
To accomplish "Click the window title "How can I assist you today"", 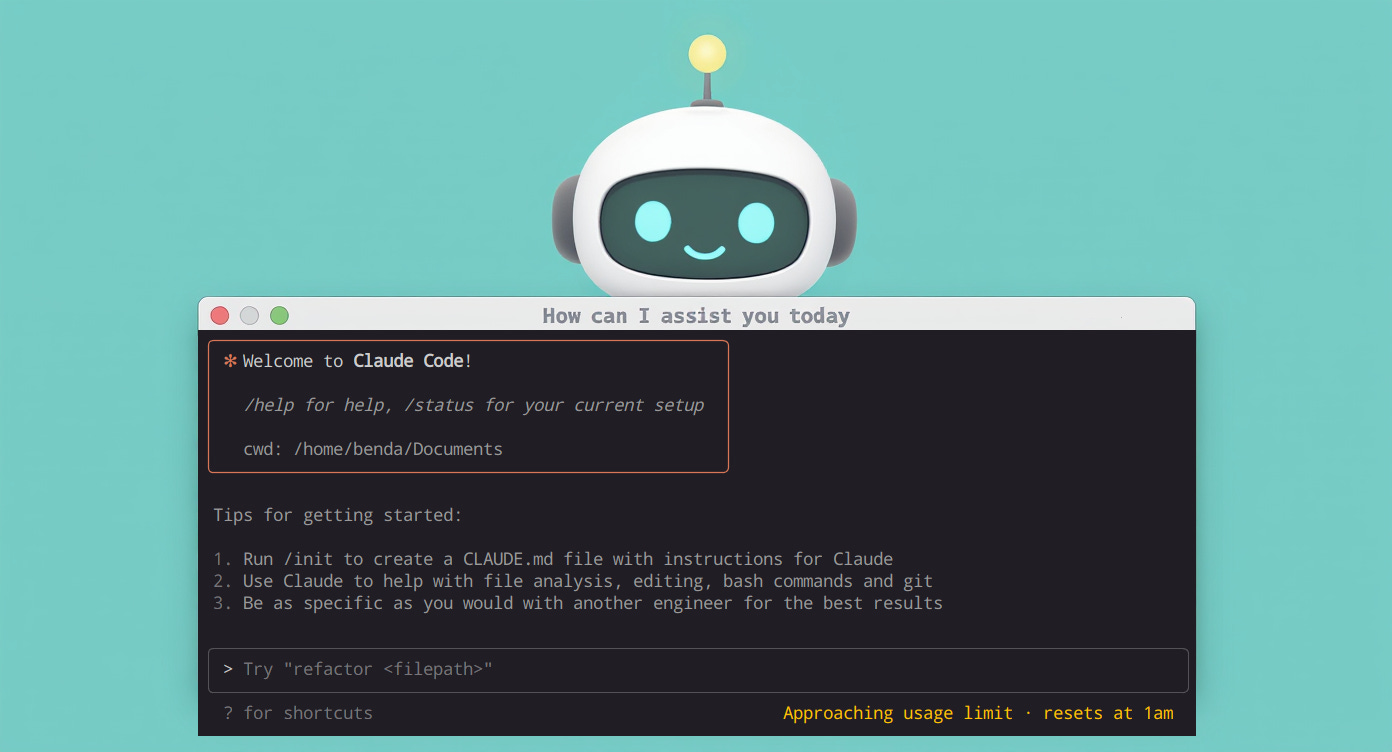I will 696,316.
